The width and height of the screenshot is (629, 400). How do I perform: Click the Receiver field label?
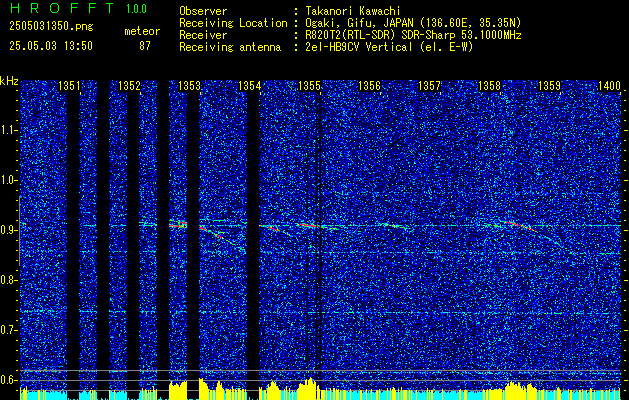pos(203,35)
